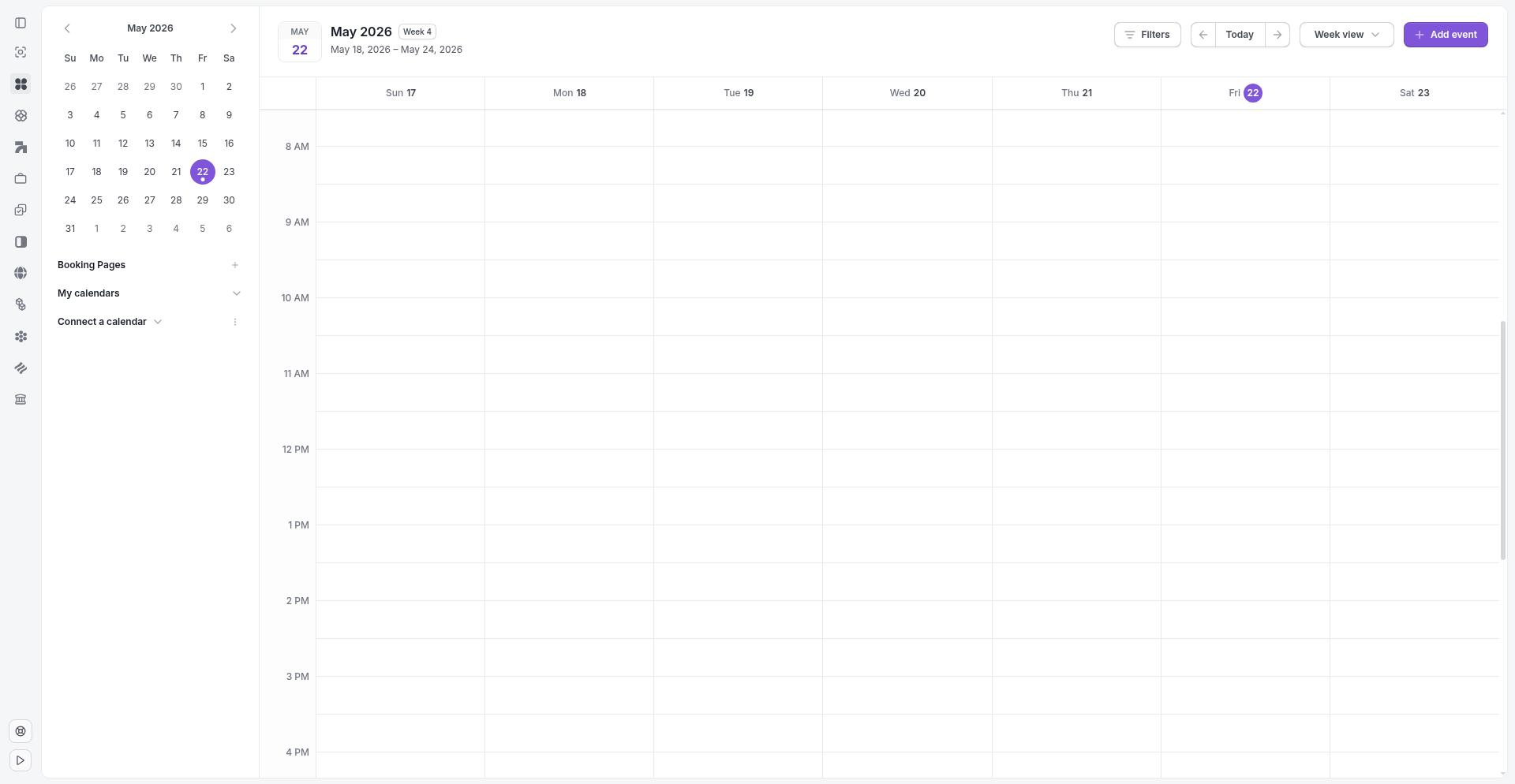Viewport: 1515px width, 784px height.
Task: Open the pentagon-flower sidebar icon
Action: [x=21, y=115]
